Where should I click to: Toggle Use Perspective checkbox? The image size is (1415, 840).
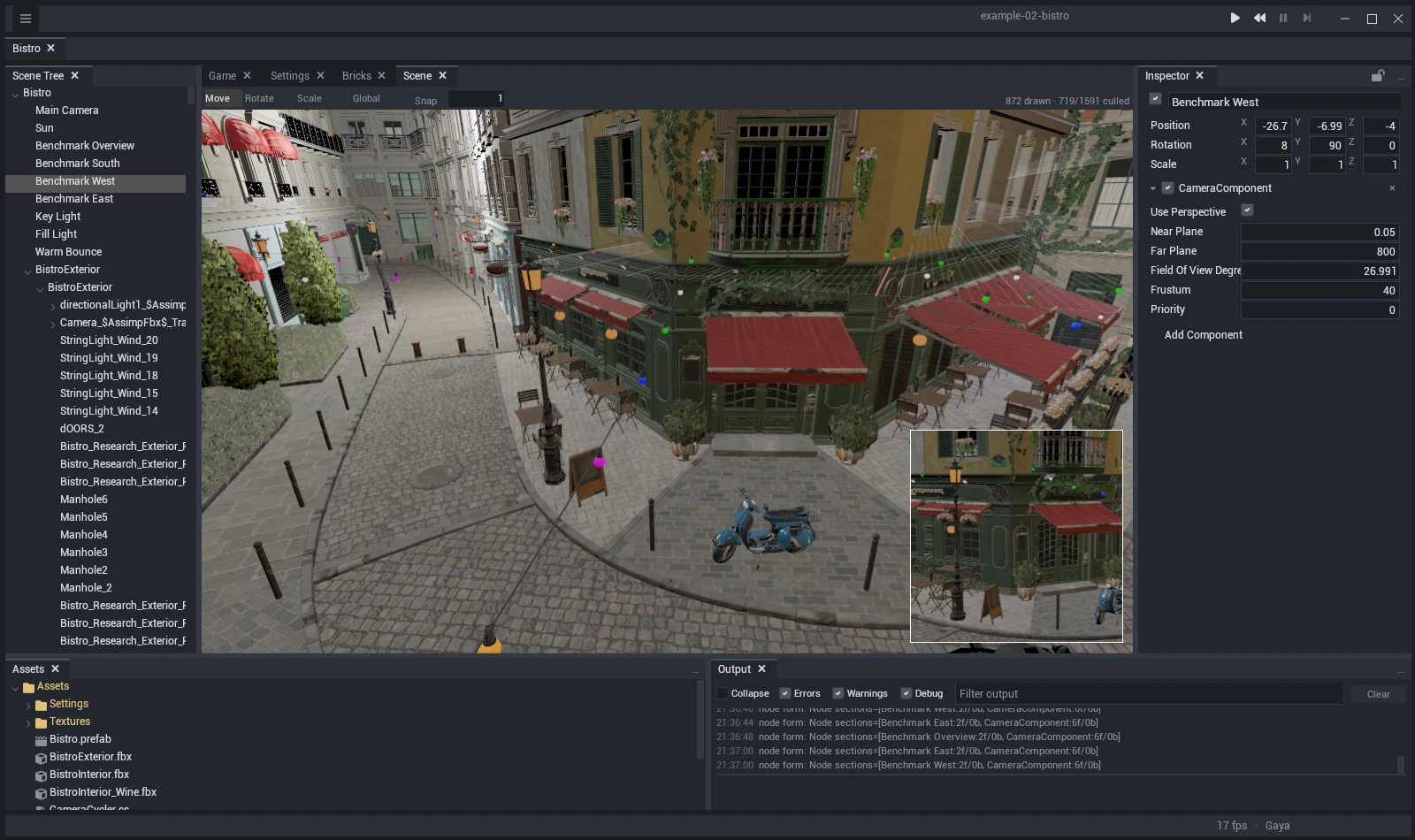click(x=1247, y=210)
